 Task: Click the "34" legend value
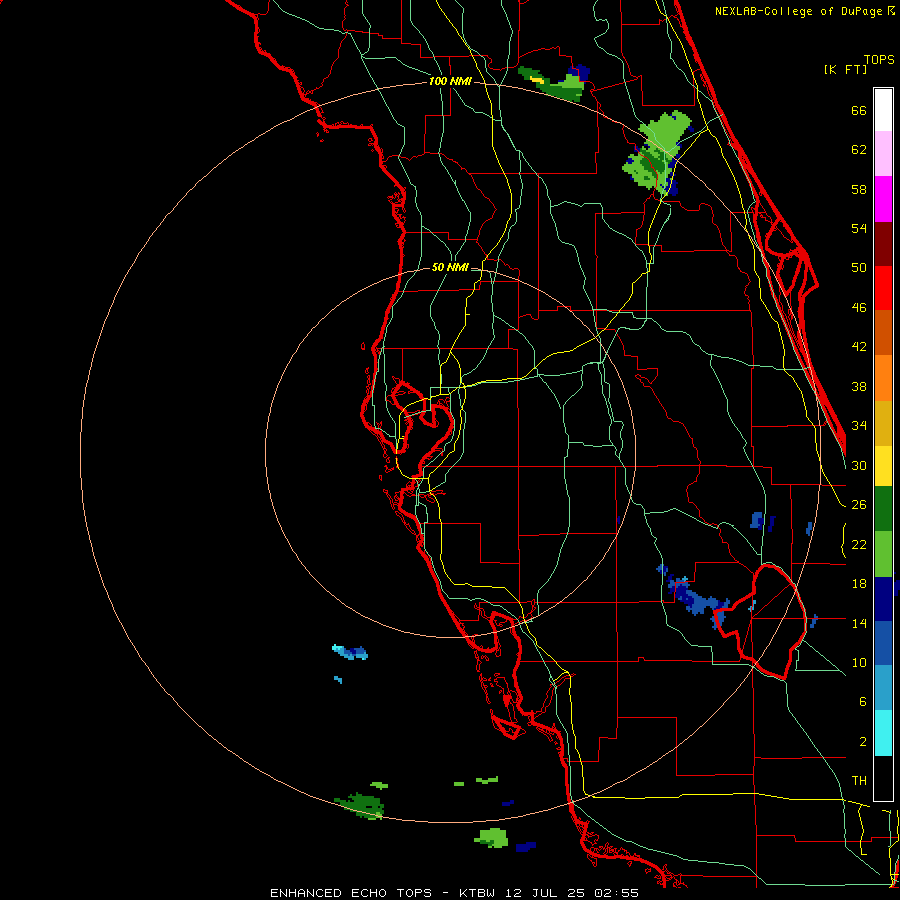click(x=859, y=425)
